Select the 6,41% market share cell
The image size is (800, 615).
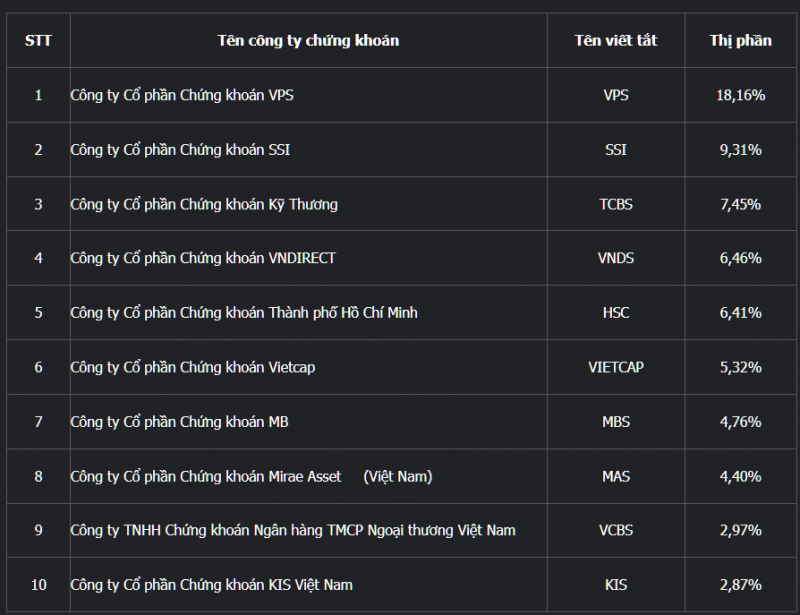(x=740, y=313)
